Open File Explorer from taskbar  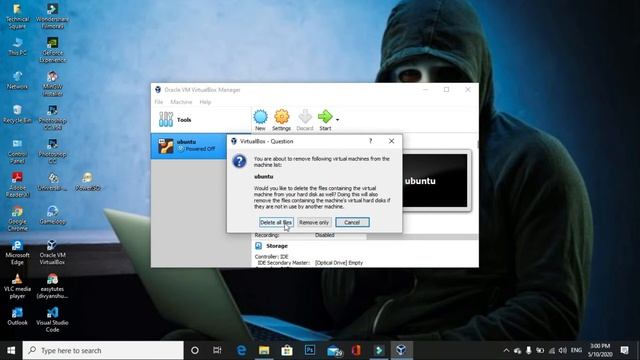(264, 350)
